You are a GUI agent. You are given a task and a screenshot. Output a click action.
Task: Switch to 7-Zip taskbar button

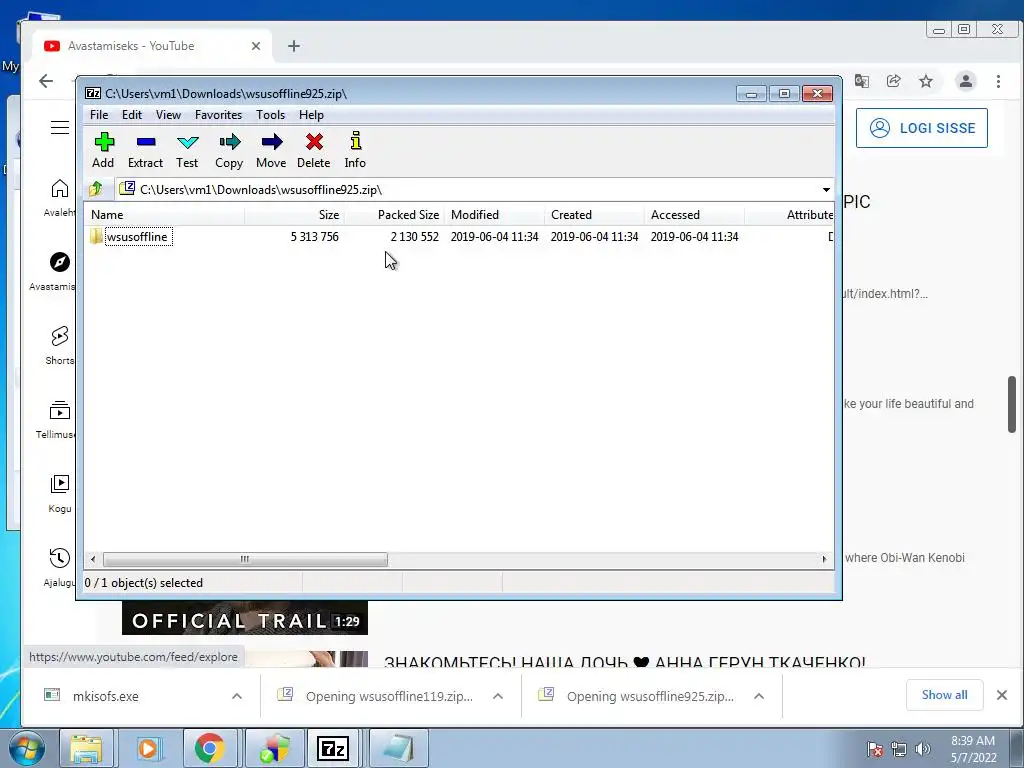(x=333, y=748)
